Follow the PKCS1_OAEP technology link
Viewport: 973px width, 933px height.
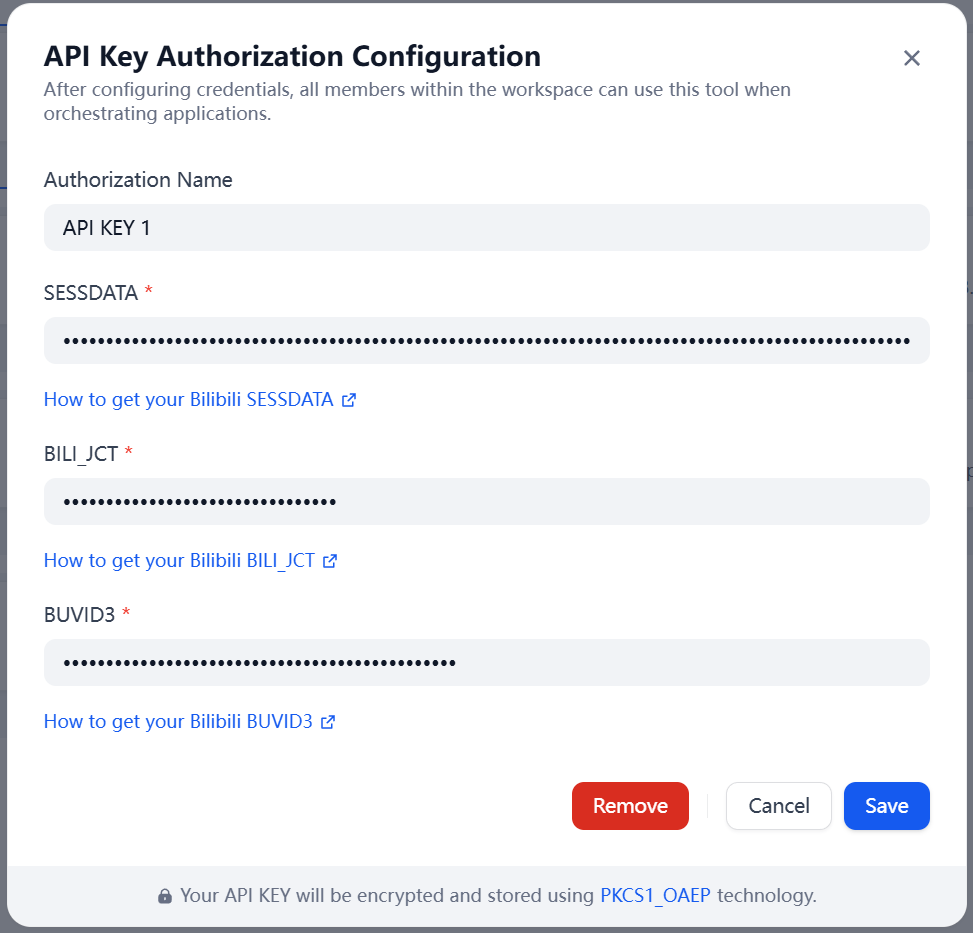tap(655, 896)
